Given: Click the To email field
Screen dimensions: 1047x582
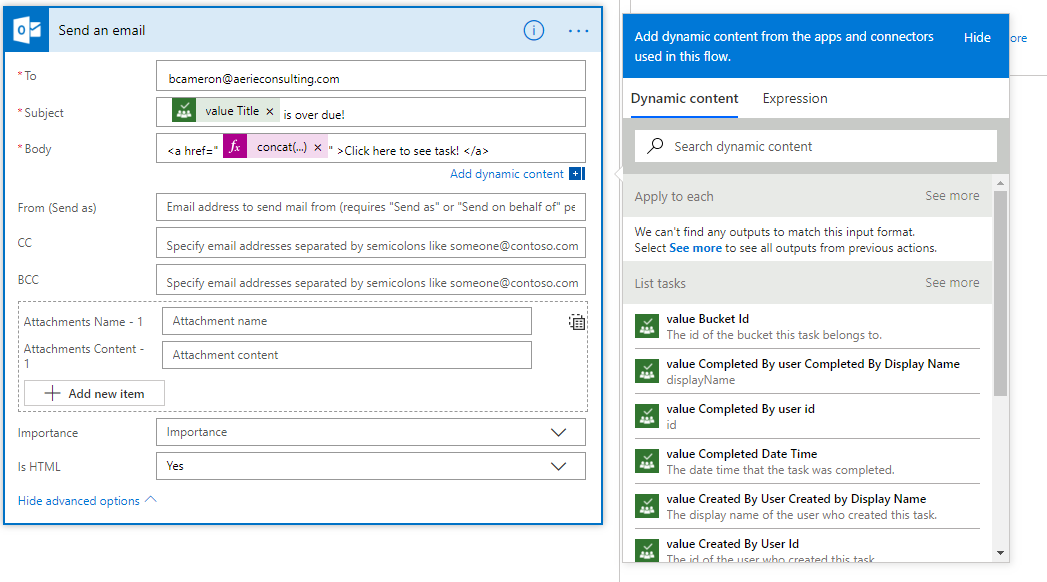Looking at the screenshot, I should pyautogui.click(x=371, y=75).
